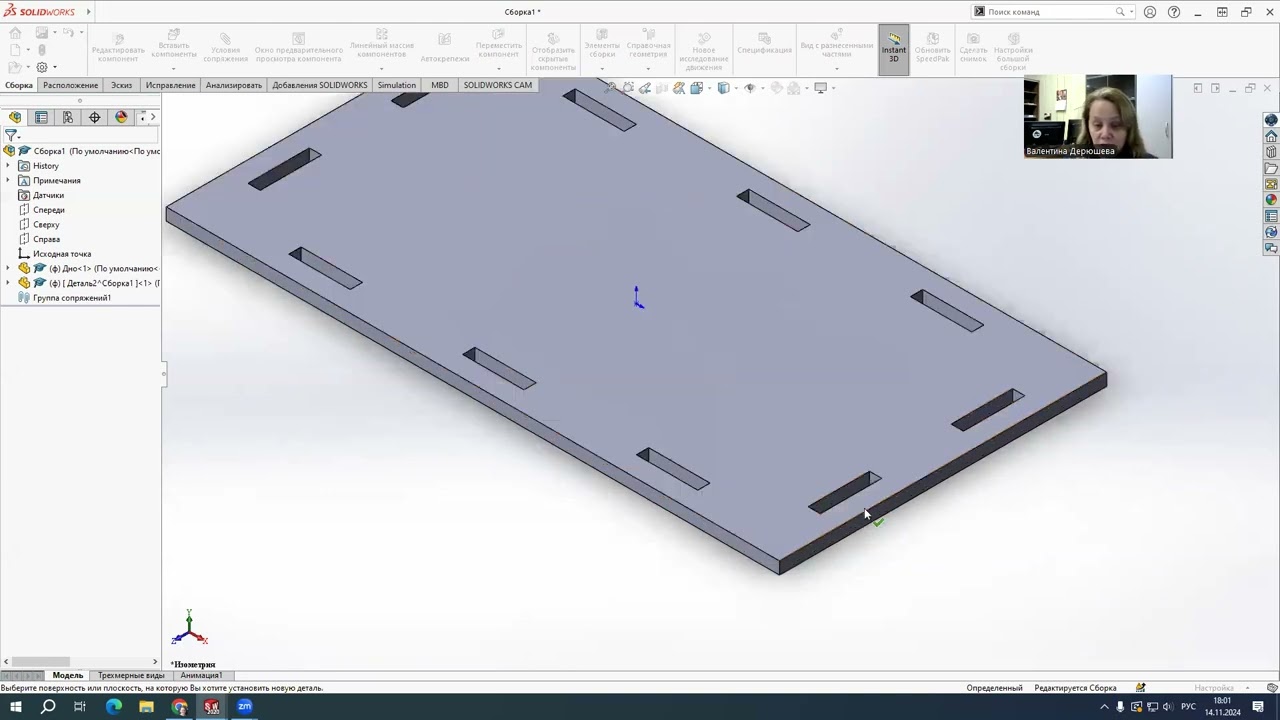
Task: Select Модель bottom tab
Action: tap(68, 675)
